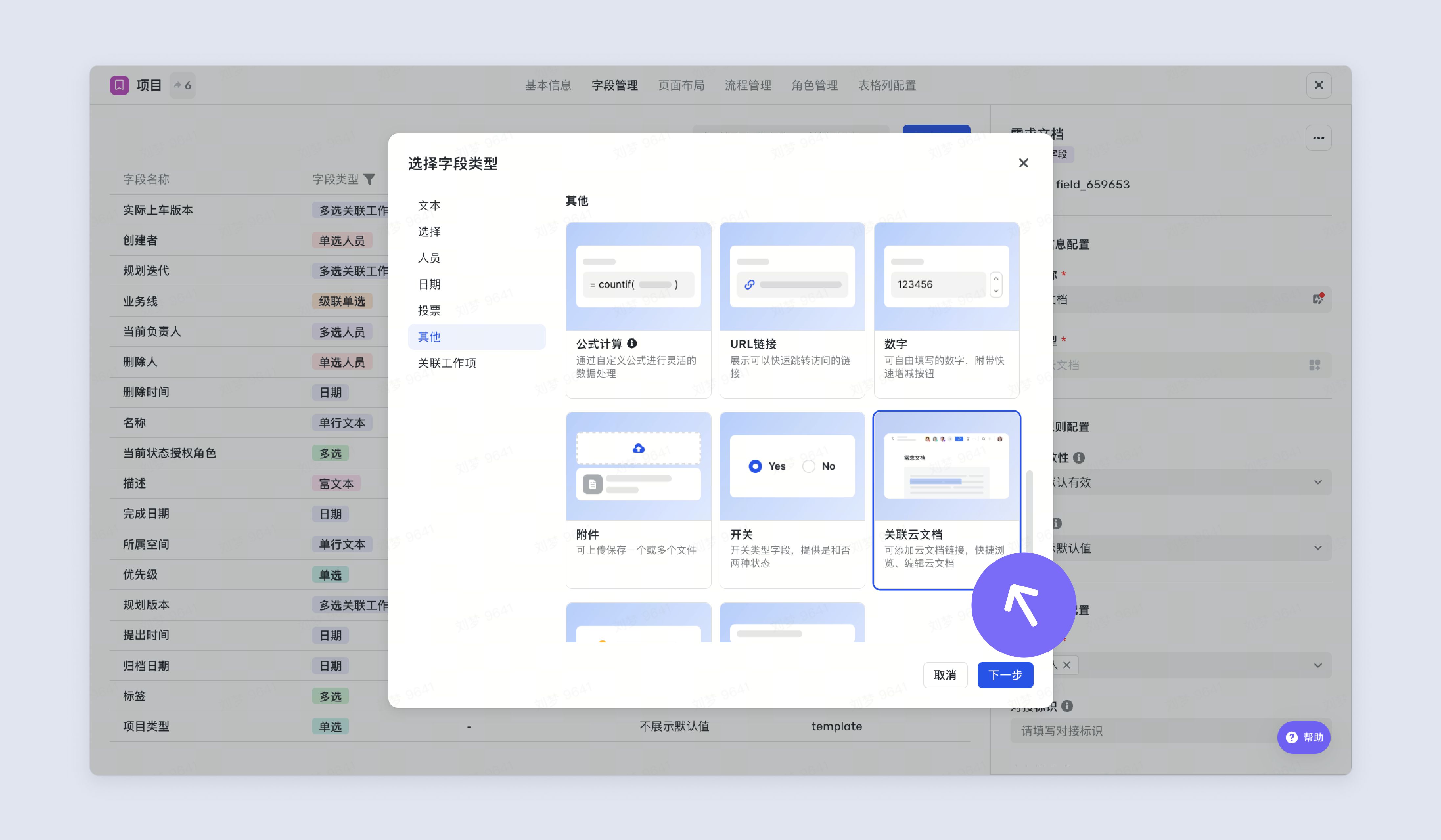Viewport: 1441px width, 840px height.
Task: Click the info icon next to 公式计算
Action: [632, 343]
